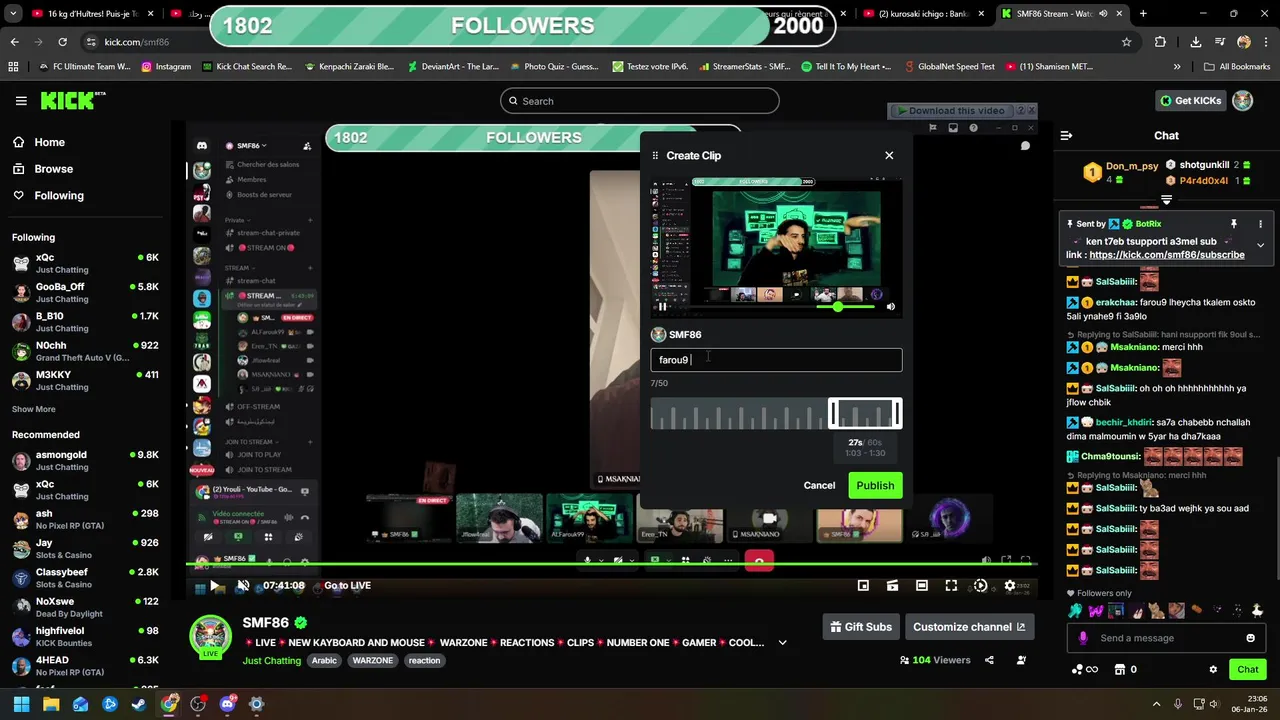Open the moderator user icon
Image resolution: width=1280 pixels, height=720 pixels.
1021,660
